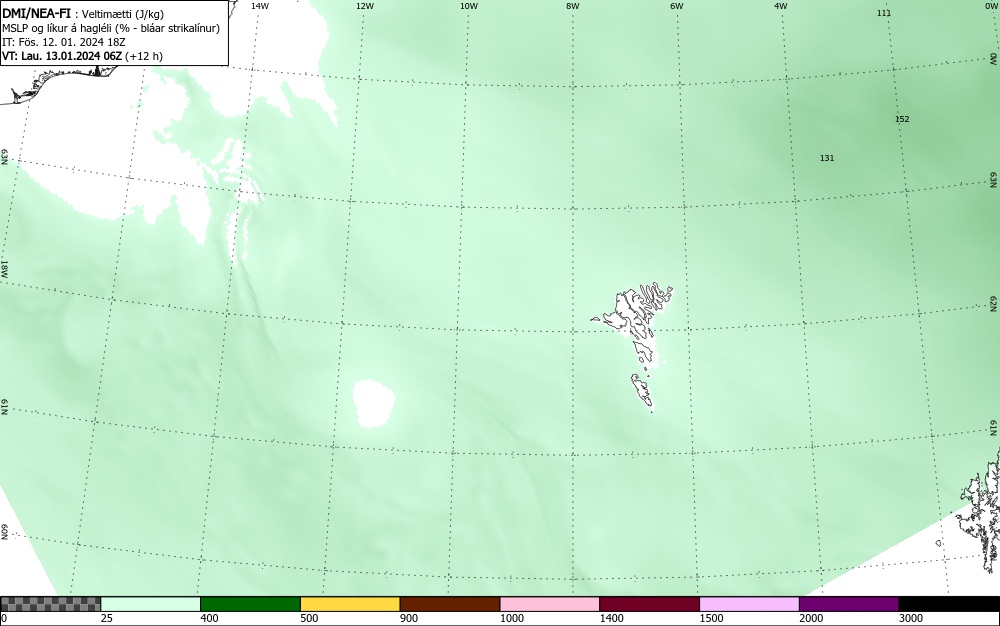Viewport: 1000px width, 626px height.
Task: Click the legend tick label 1500
Action: coord(711,618)
